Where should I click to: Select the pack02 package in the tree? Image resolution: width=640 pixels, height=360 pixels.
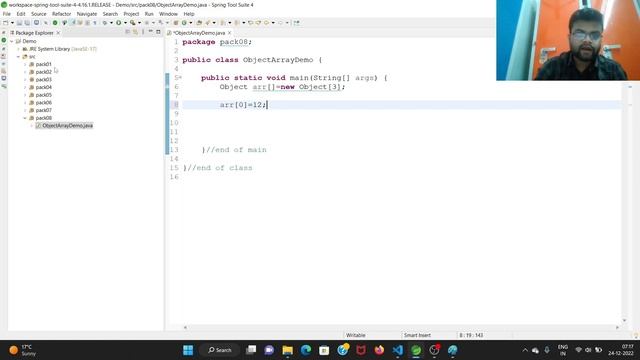(44, 72)
